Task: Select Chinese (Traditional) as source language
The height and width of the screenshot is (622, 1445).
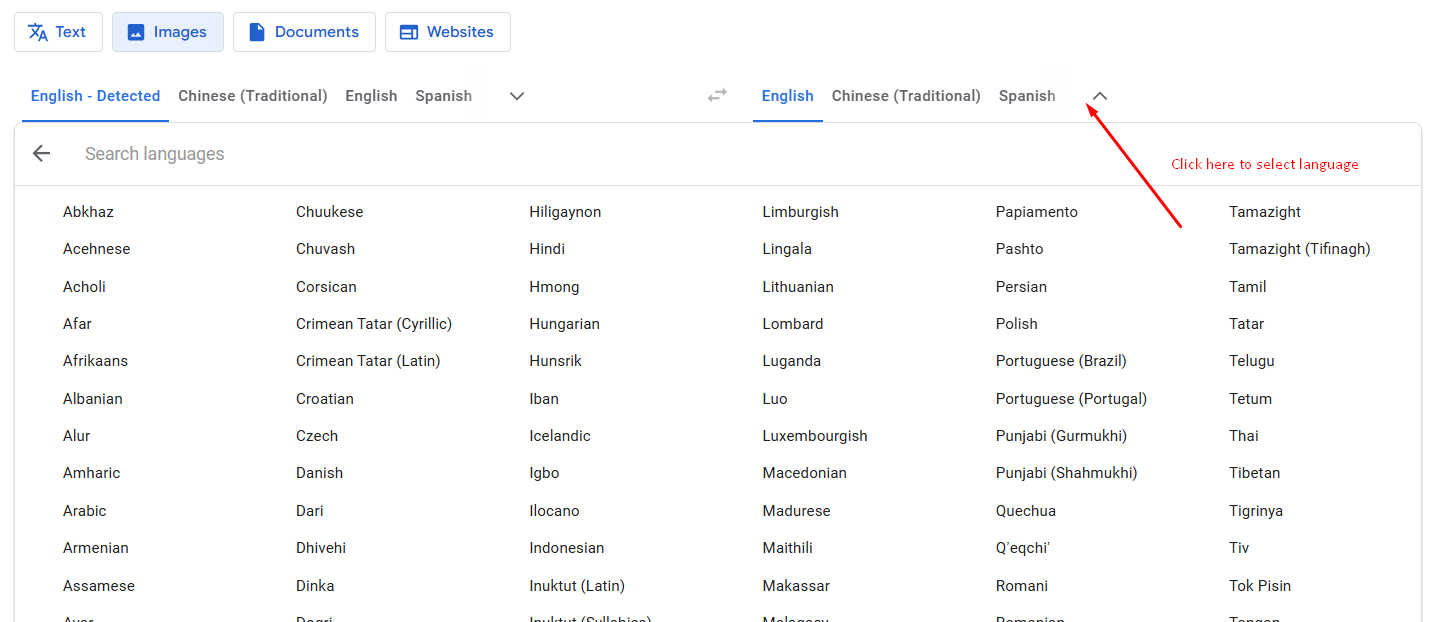Action: (253, 96)
